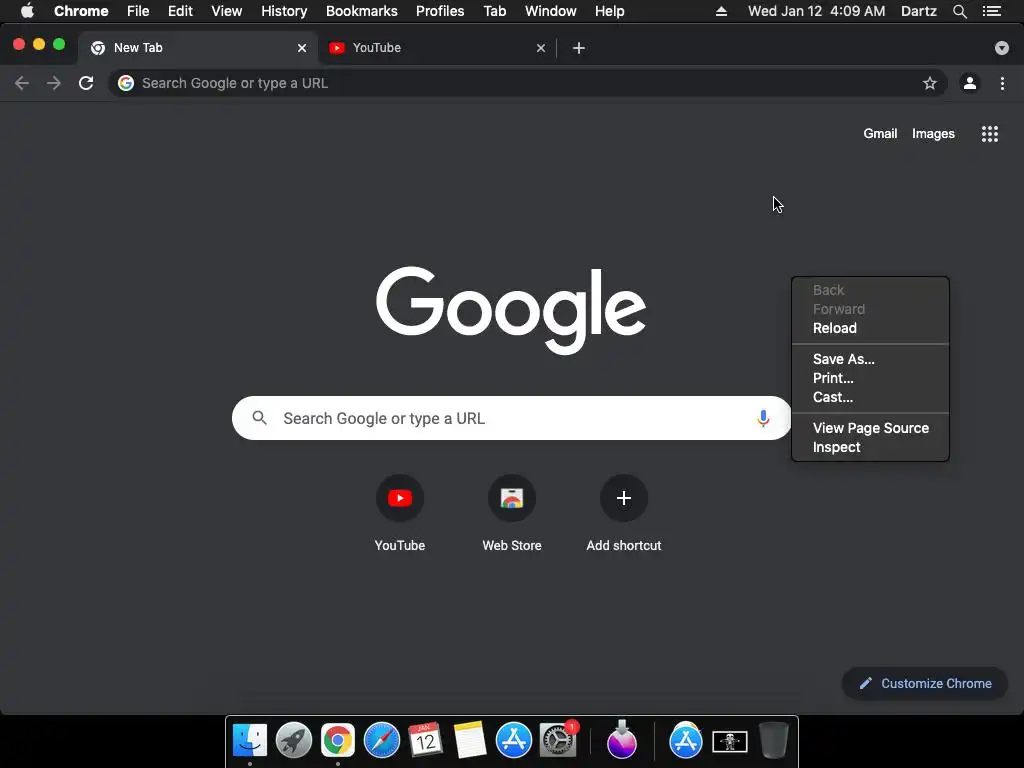The width and height of the screenshot is (1024, 768).
Task: Open Calendar from the Dock
Action: pyautogui.click(x=425, y=741)
